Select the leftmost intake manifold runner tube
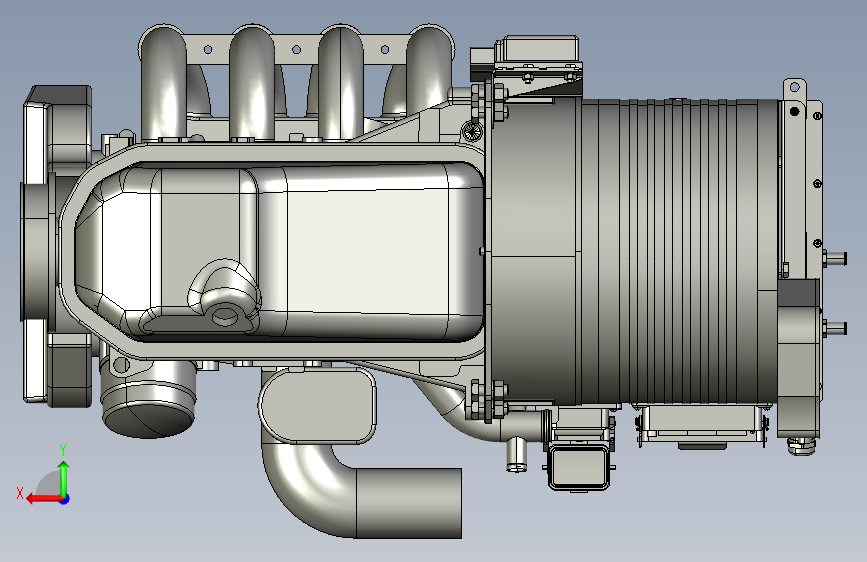 164,83
